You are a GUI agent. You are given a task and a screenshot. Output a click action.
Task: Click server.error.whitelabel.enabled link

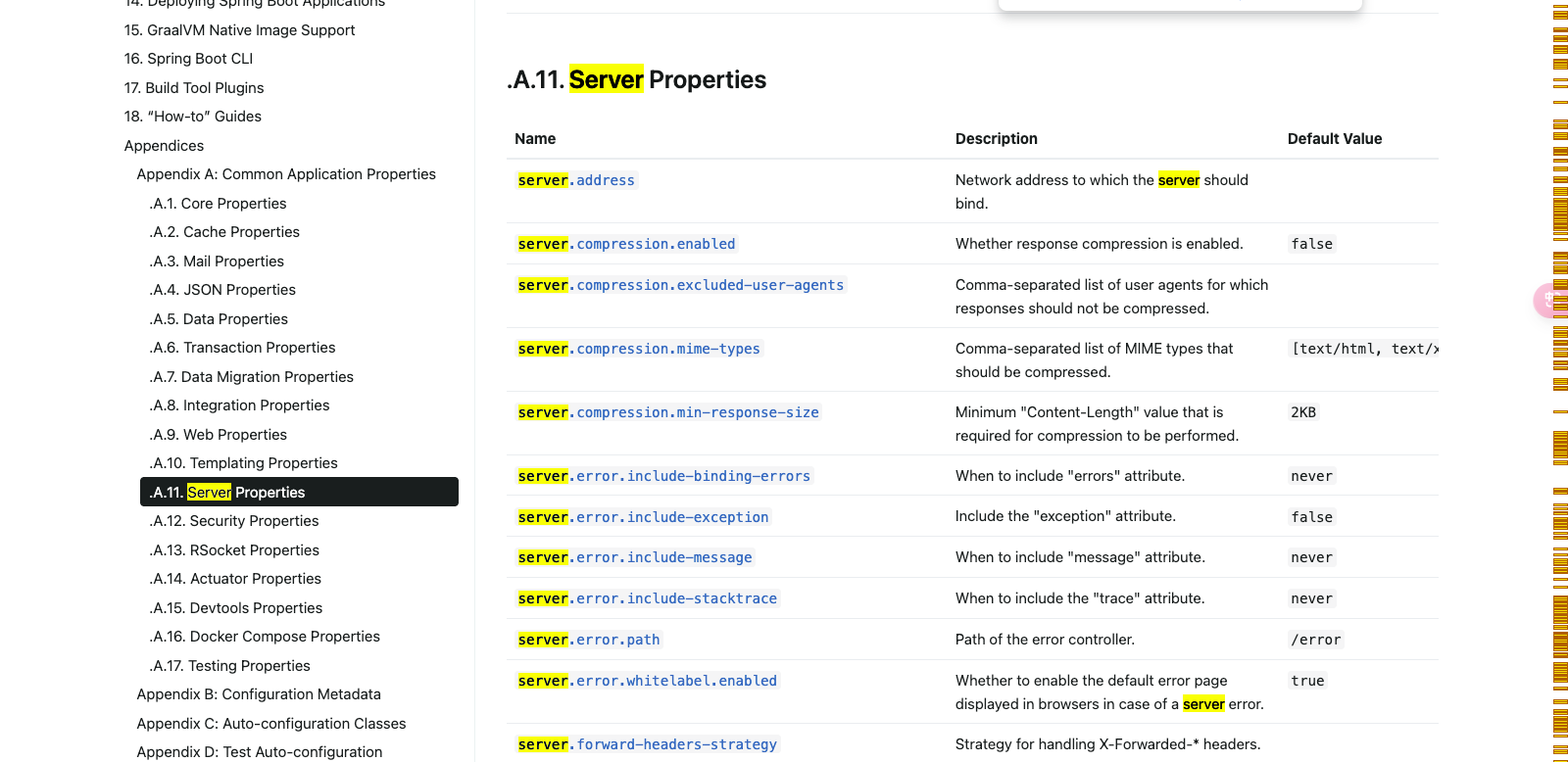pyautogui.click(x=648, y=681)
